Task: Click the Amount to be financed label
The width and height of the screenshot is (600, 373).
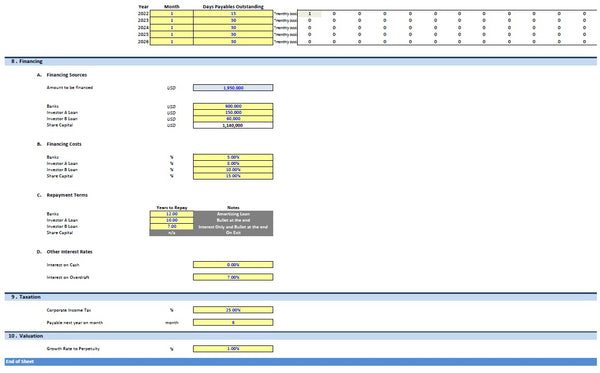Action: (70, 88)
